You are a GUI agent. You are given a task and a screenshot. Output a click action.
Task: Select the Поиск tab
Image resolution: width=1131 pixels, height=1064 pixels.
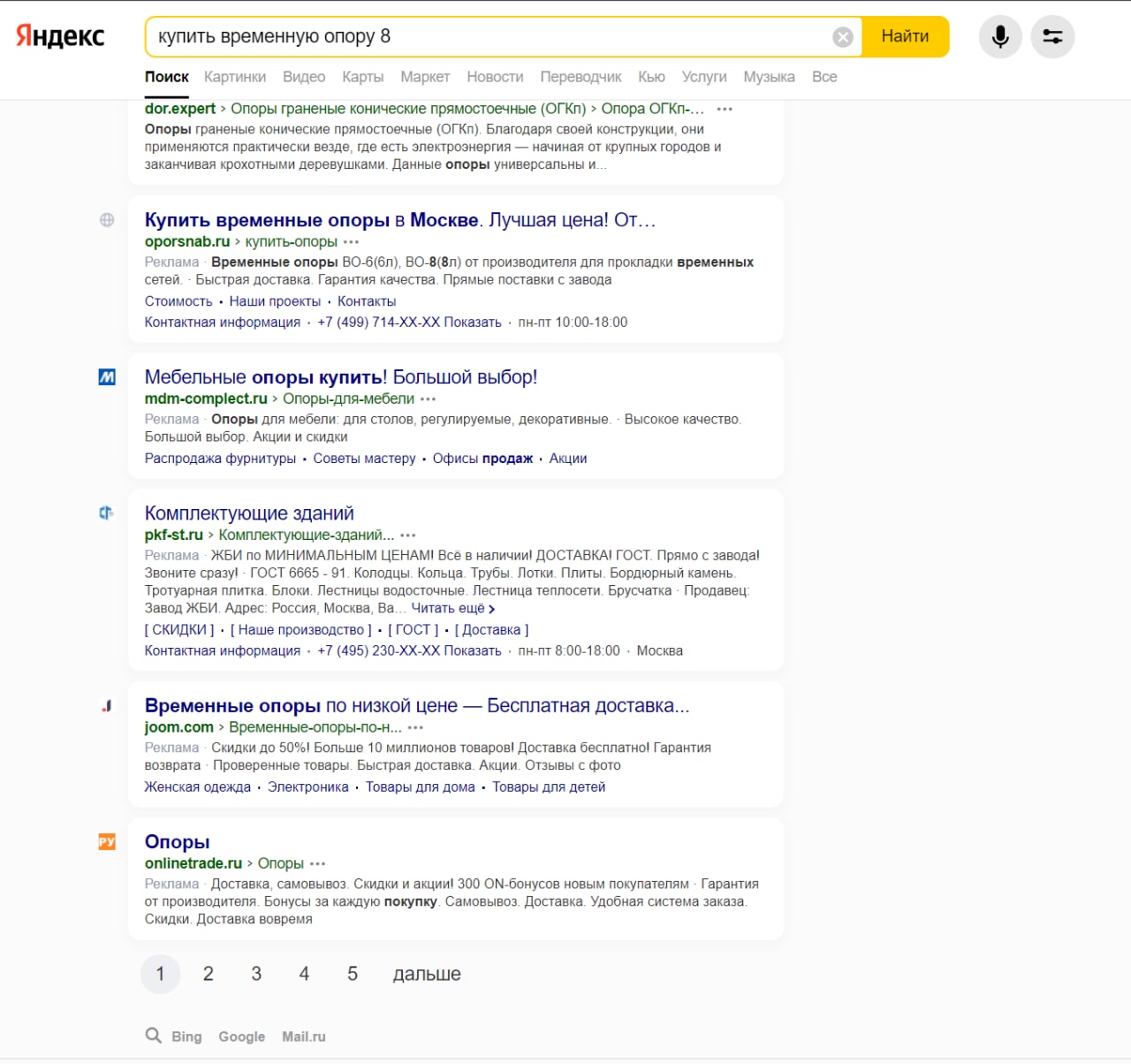166,77
